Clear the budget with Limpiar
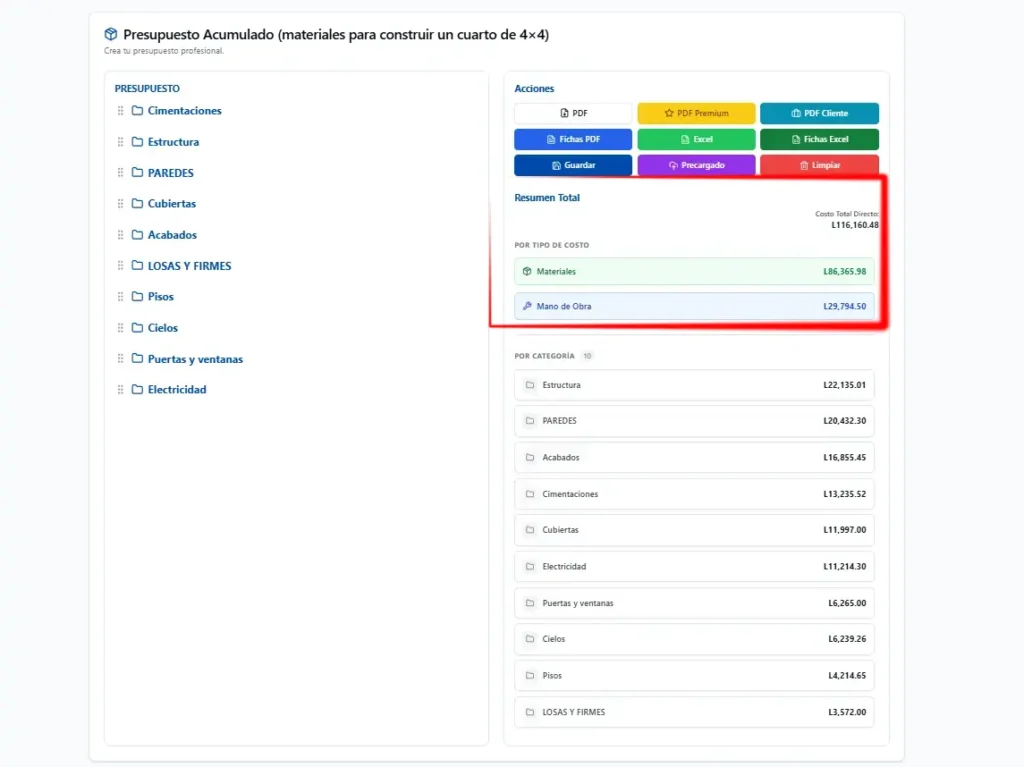This screenshot has height=767, width=1024. (819, 165)
